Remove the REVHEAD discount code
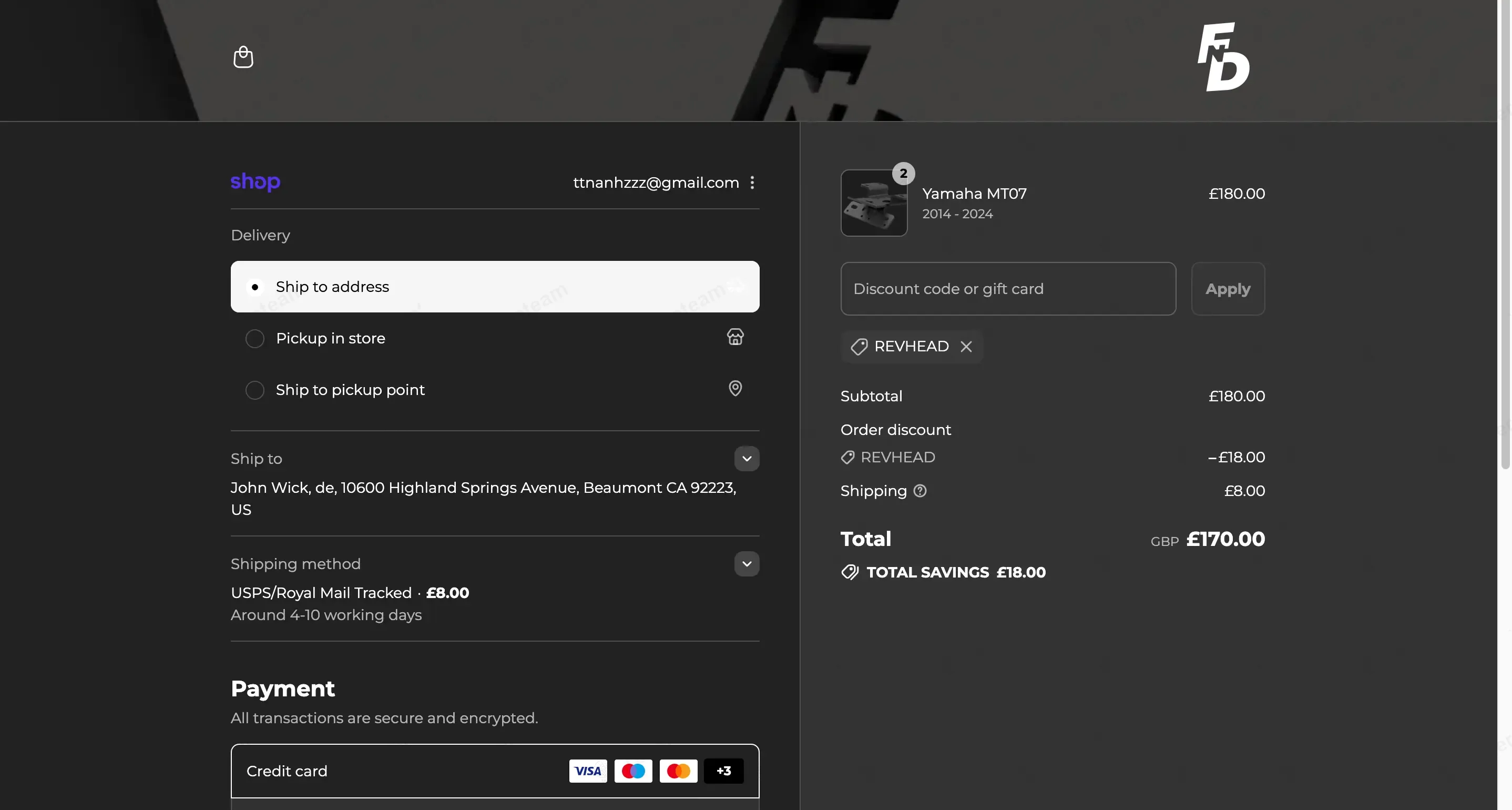 966,347
